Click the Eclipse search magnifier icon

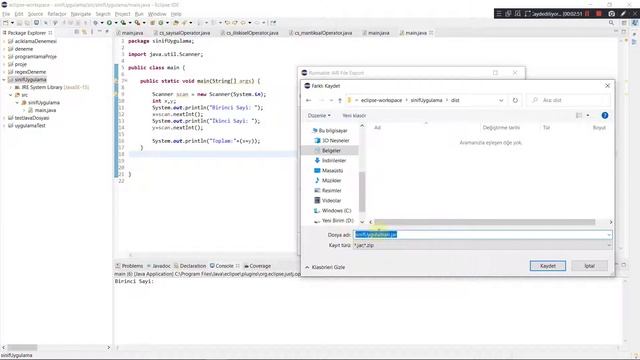pos(611,23)
